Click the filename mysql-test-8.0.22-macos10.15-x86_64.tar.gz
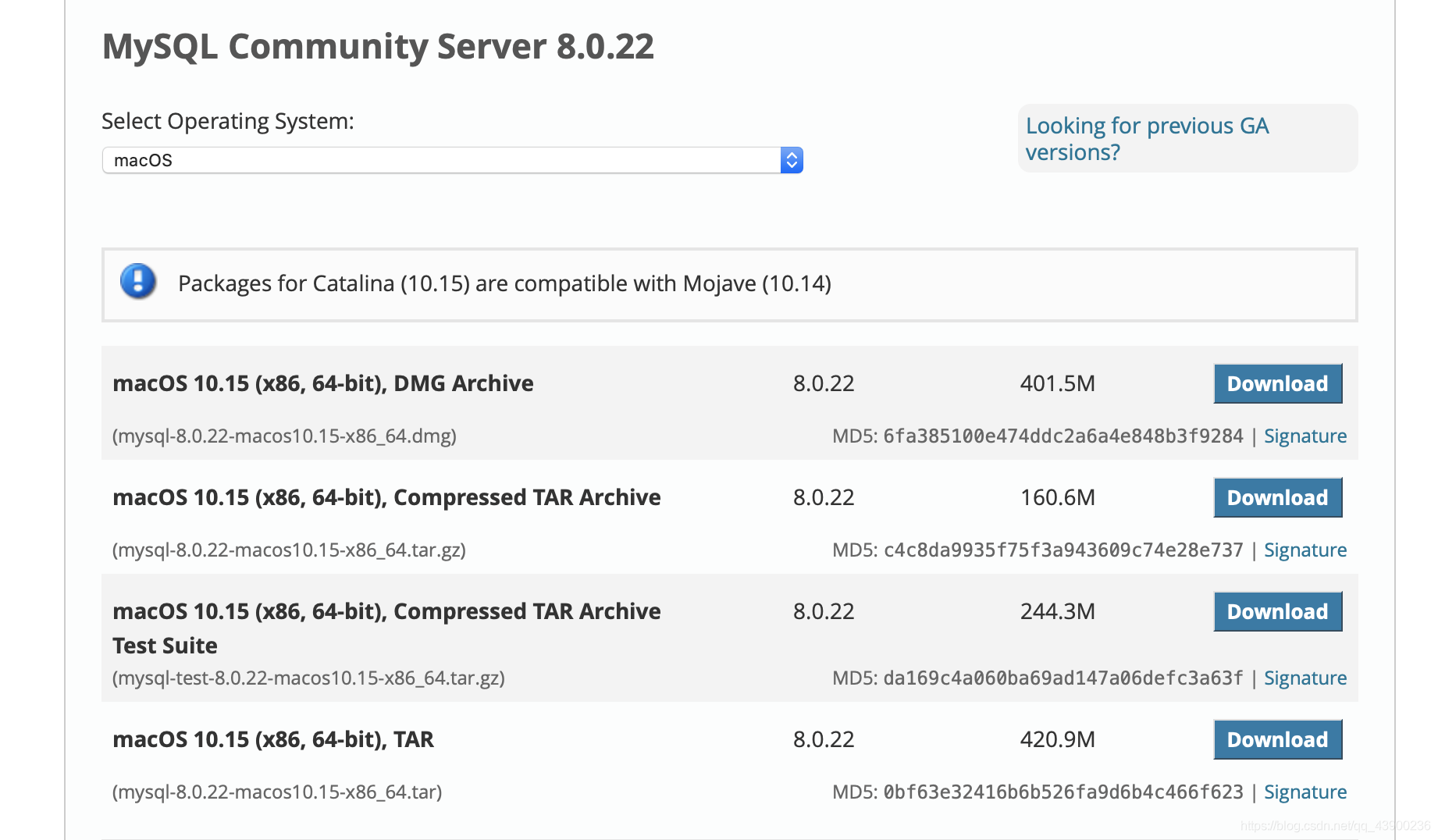This screenshot has height=840, width=1438. pyautogui.click(x=308, y=678)
